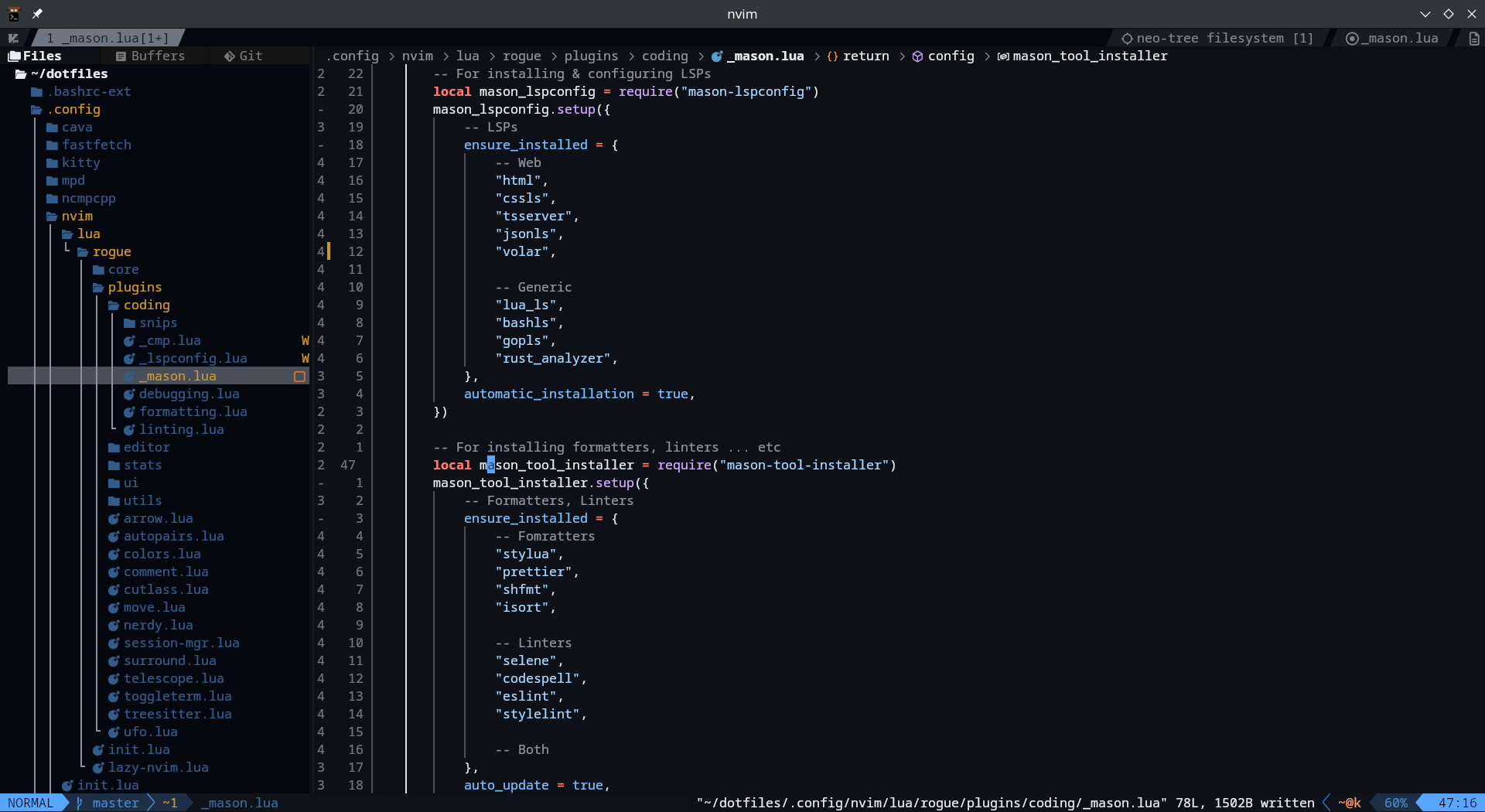Image resolution: width=1485 pixels, height=812 pixels.
Task: Click the lua file icon beside colors.lua
Action: click(114, 554)
